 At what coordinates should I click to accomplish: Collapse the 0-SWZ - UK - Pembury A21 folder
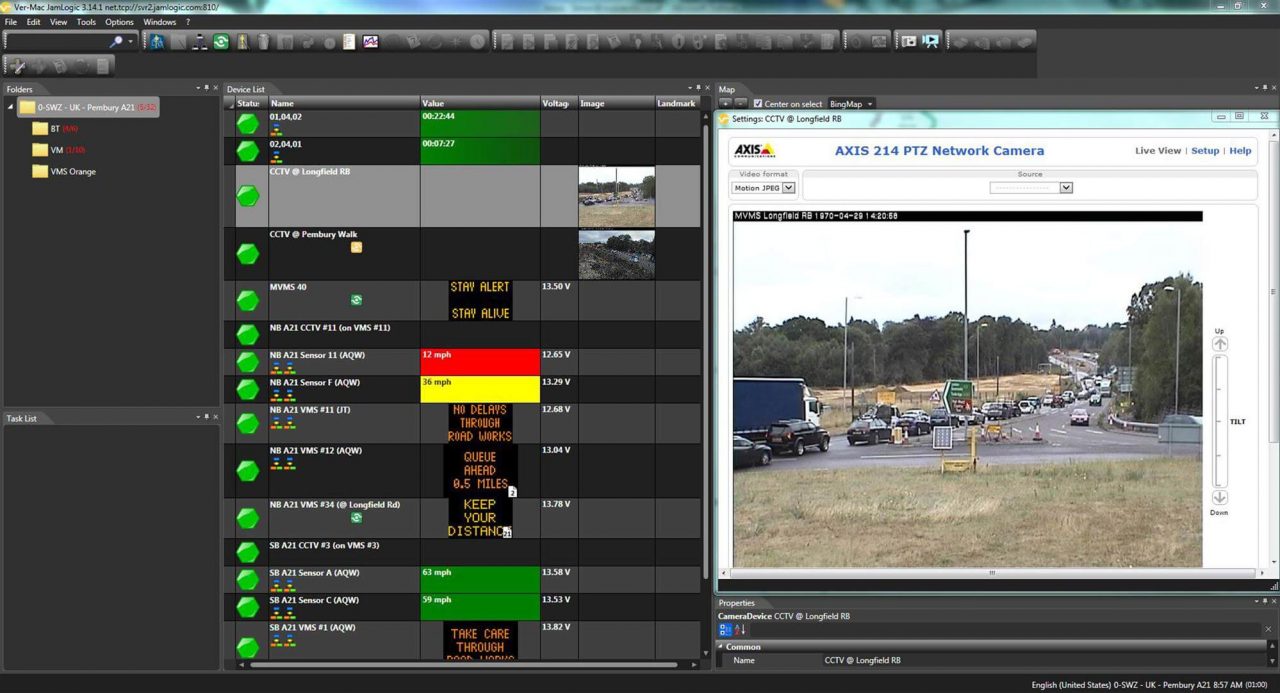click(10, 107)
